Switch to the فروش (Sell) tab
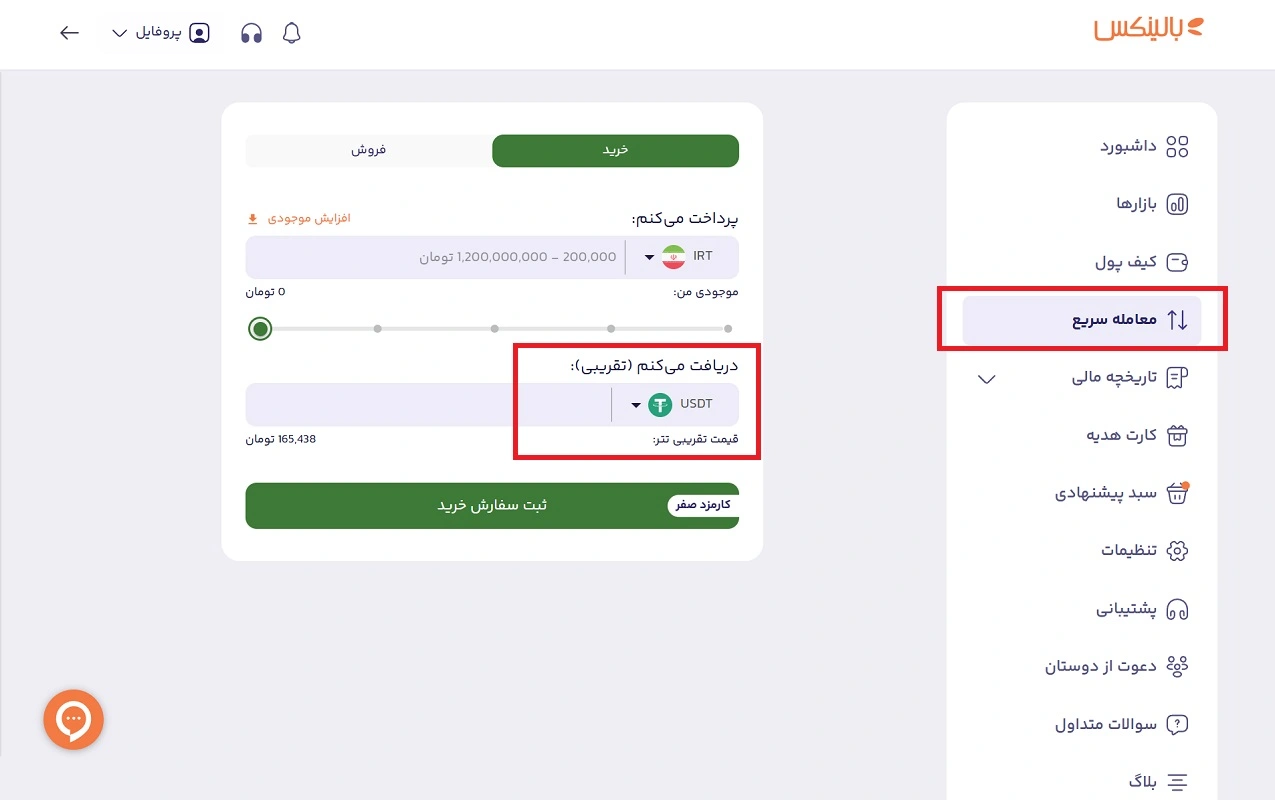 point(368,150)
